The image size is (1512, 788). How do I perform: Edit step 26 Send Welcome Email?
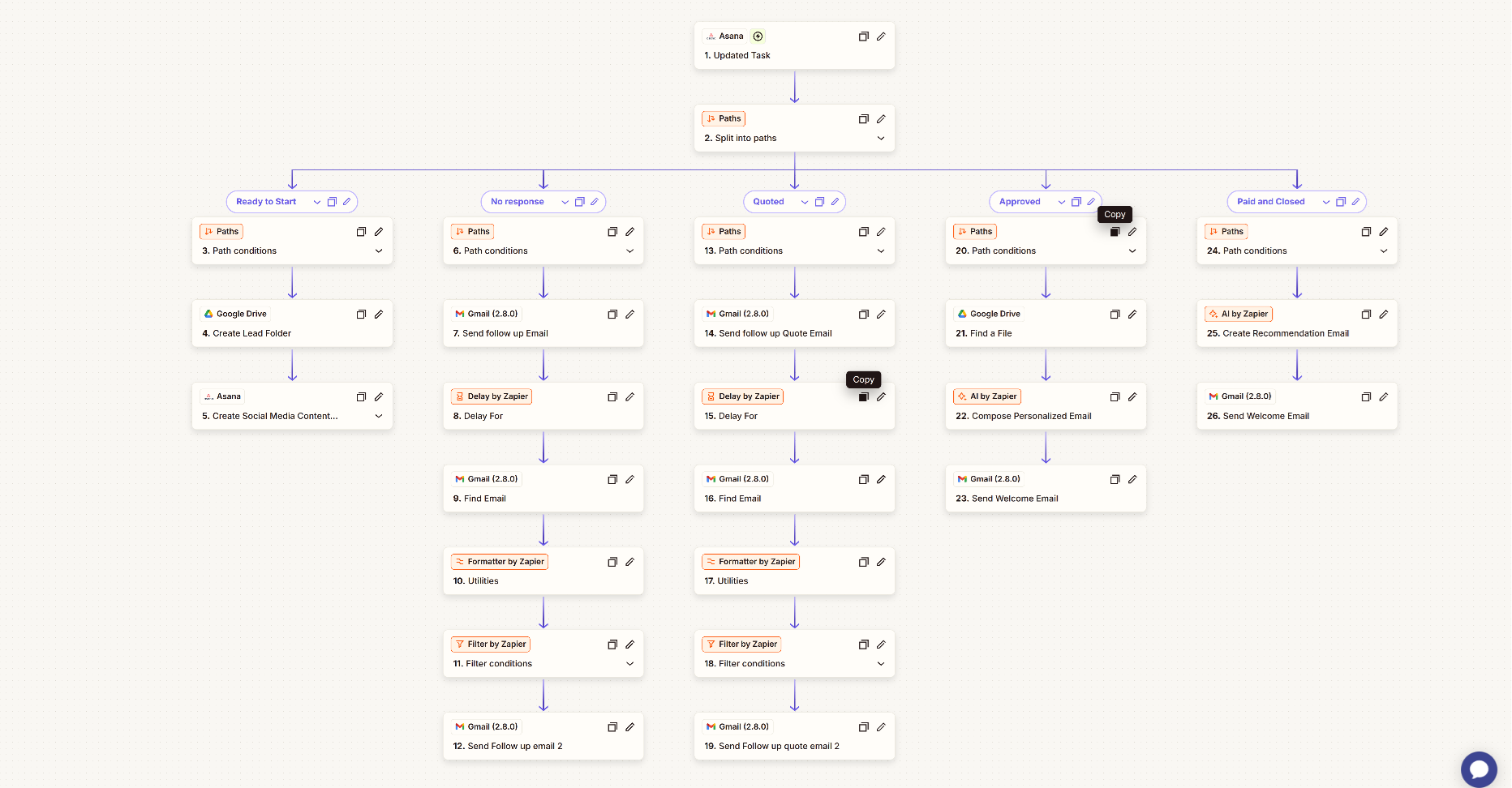pos(1384,397)
